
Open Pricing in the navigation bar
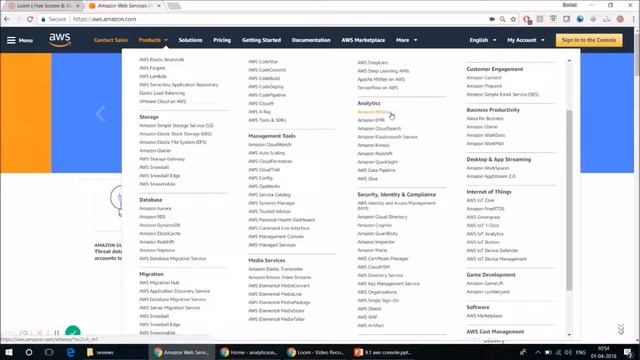click(x=222, y=40)
